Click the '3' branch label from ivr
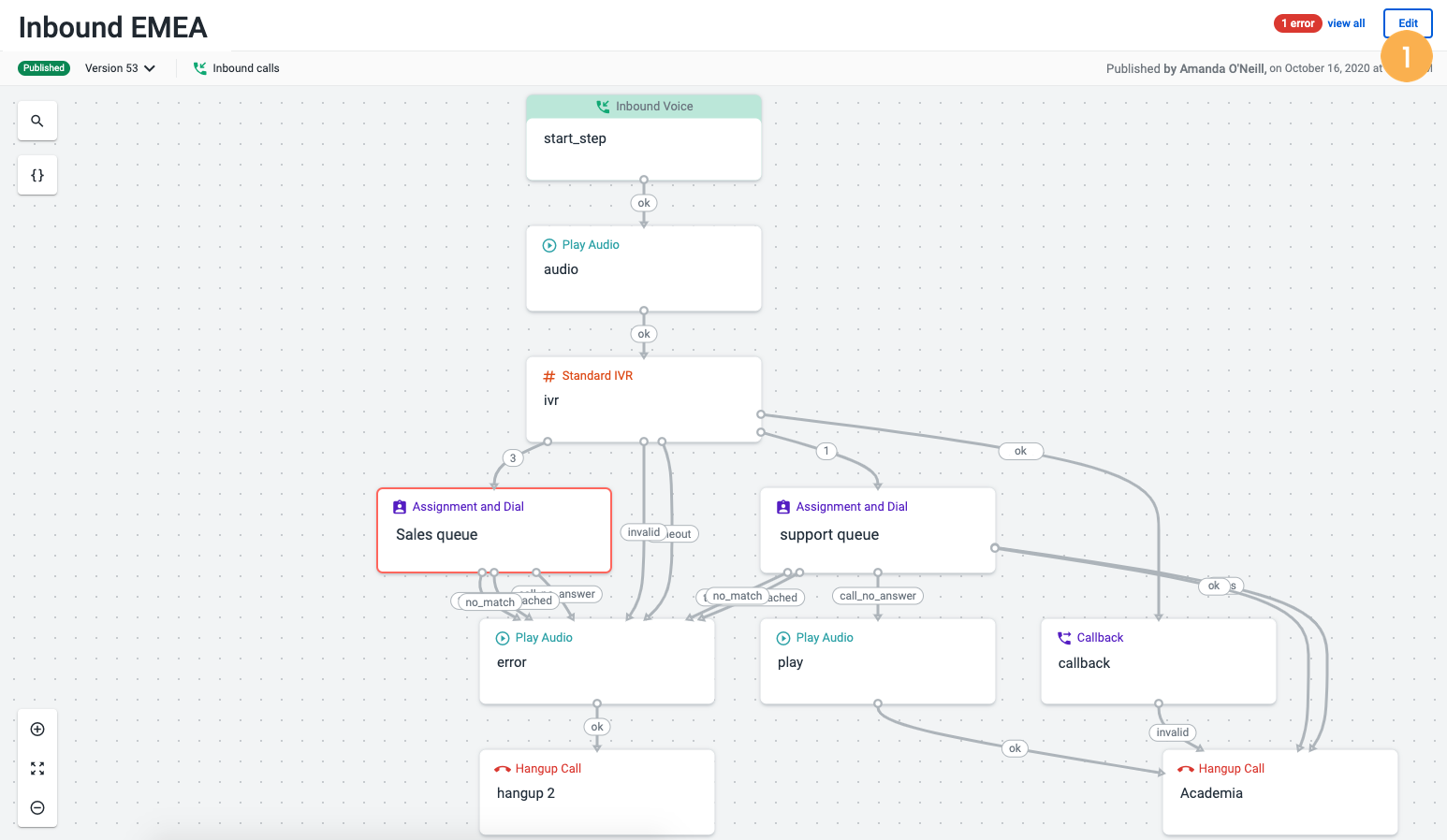The image size is (1447, 840). 513,458
